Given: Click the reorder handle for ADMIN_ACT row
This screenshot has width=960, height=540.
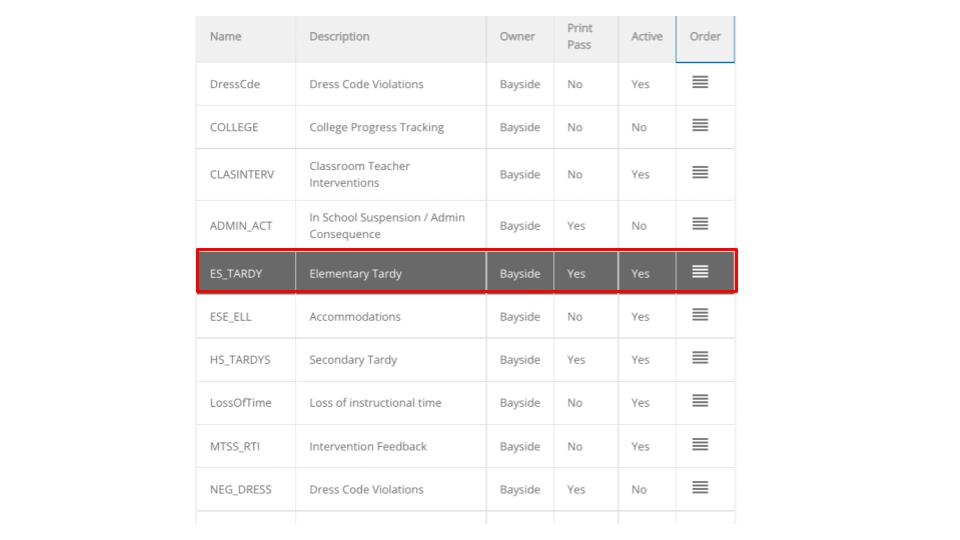Looking at the screenshot, I should 700,224.
